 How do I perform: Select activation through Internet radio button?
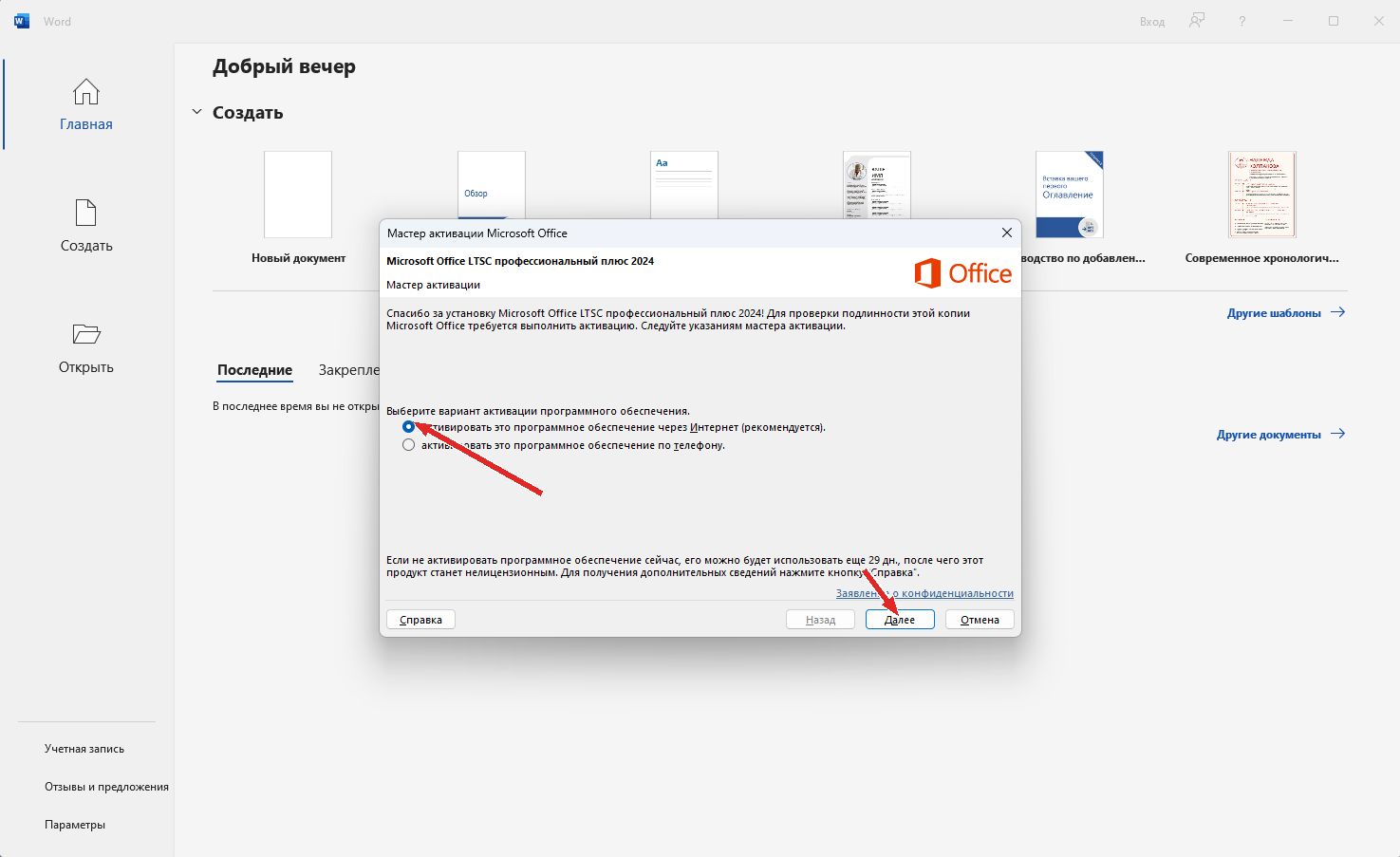[408, 427]
